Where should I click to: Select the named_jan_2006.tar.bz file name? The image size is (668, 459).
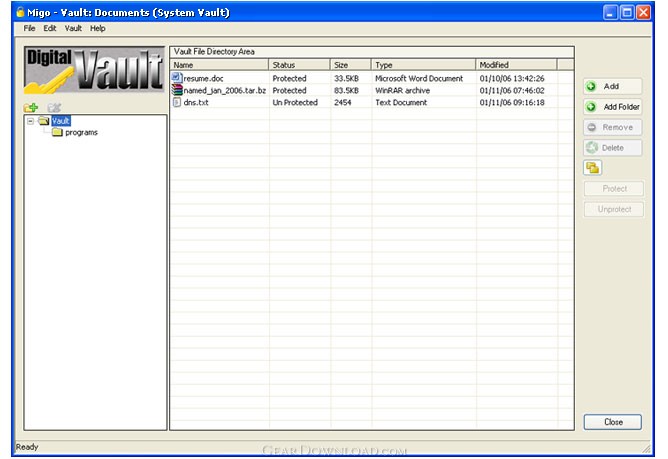pyautogui.click(x=225, y=90)
